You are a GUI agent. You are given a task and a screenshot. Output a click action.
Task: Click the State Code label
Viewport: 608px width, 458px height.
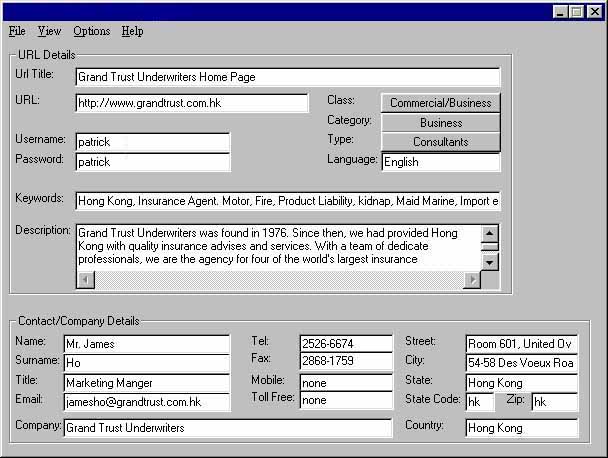[433, 399]
